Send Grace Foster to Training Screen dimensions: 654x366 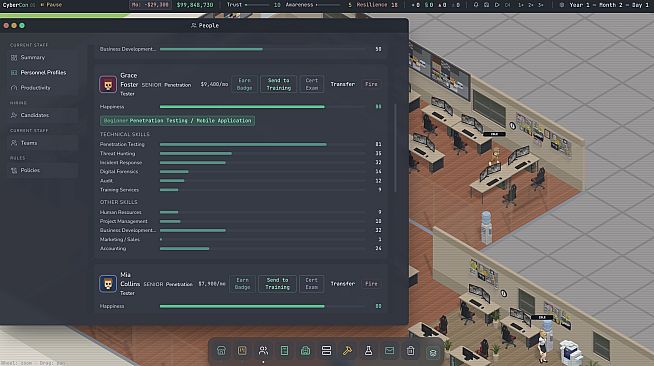(279, 84)
